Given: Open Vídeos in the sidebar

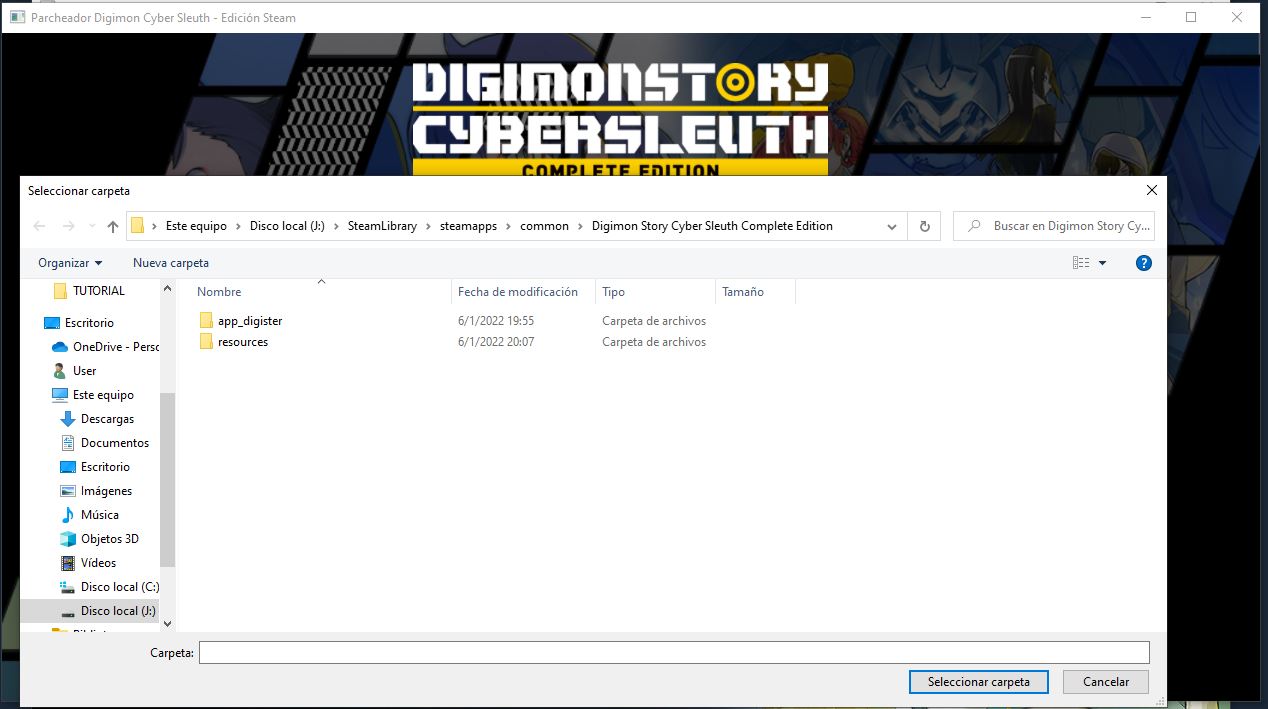Looking at the screenshot, I should (98, 563).
